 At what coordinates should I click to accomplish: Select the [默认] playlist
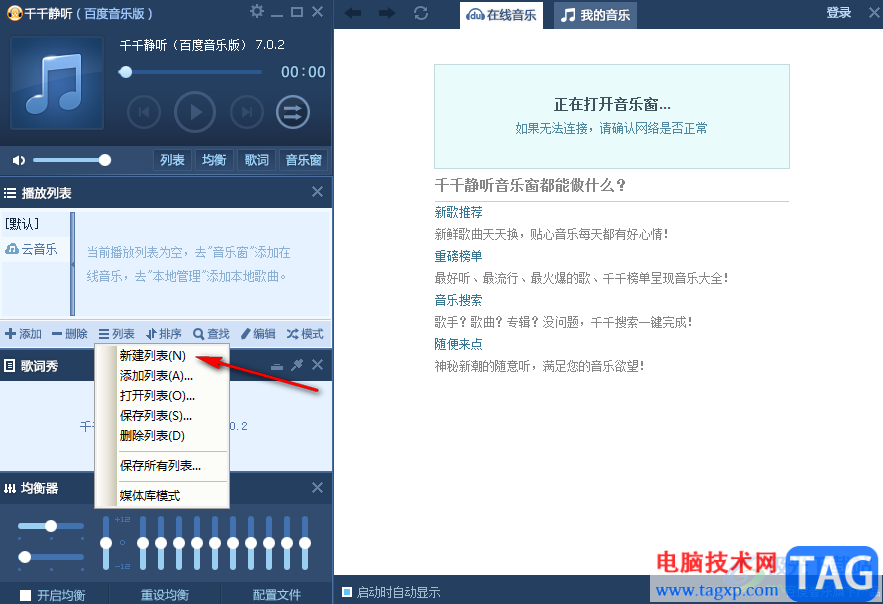pos(22,223)
